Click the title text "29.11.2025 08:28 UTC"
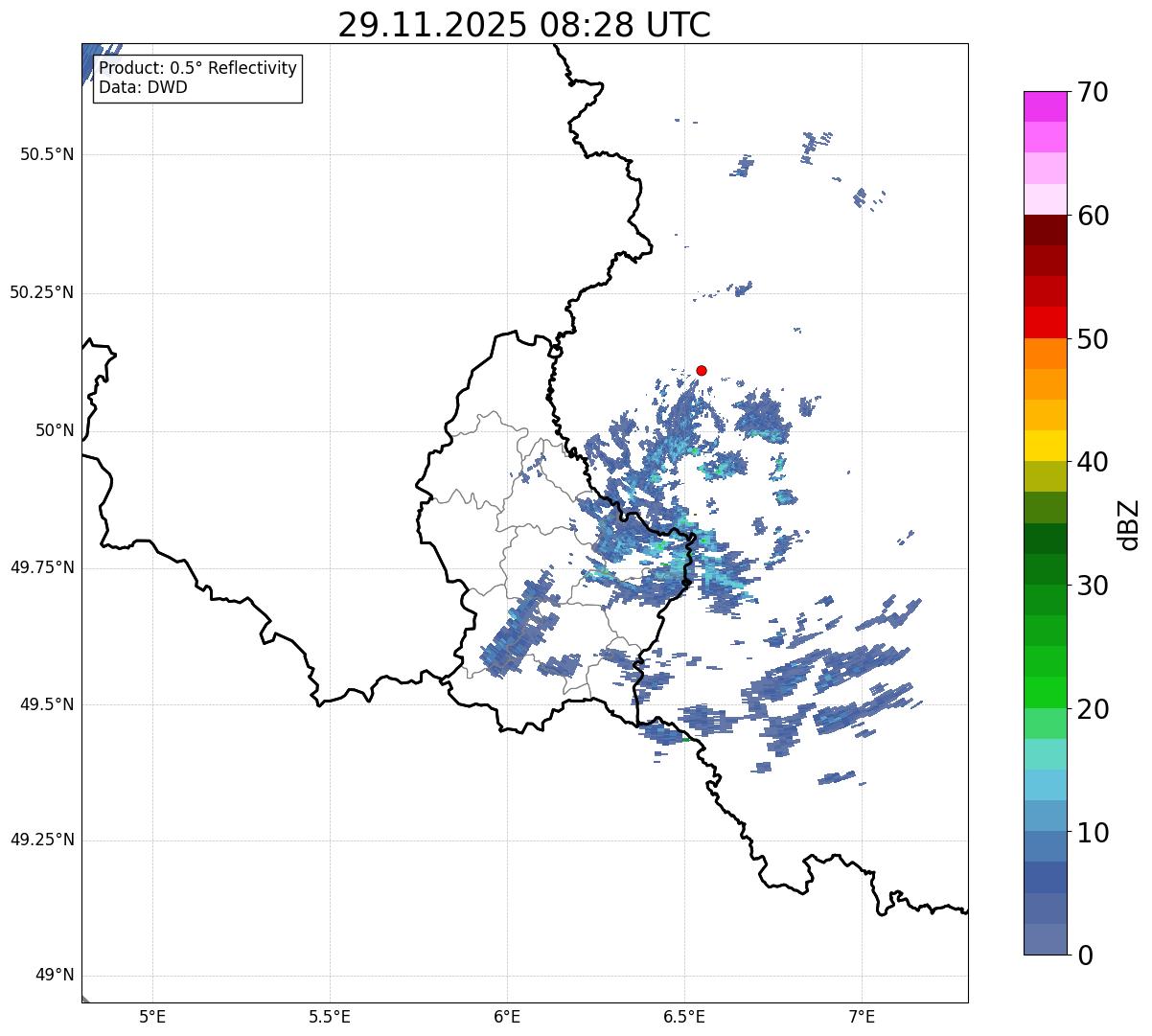Viewport: 1152px width, 1036px height. [524, 25]
